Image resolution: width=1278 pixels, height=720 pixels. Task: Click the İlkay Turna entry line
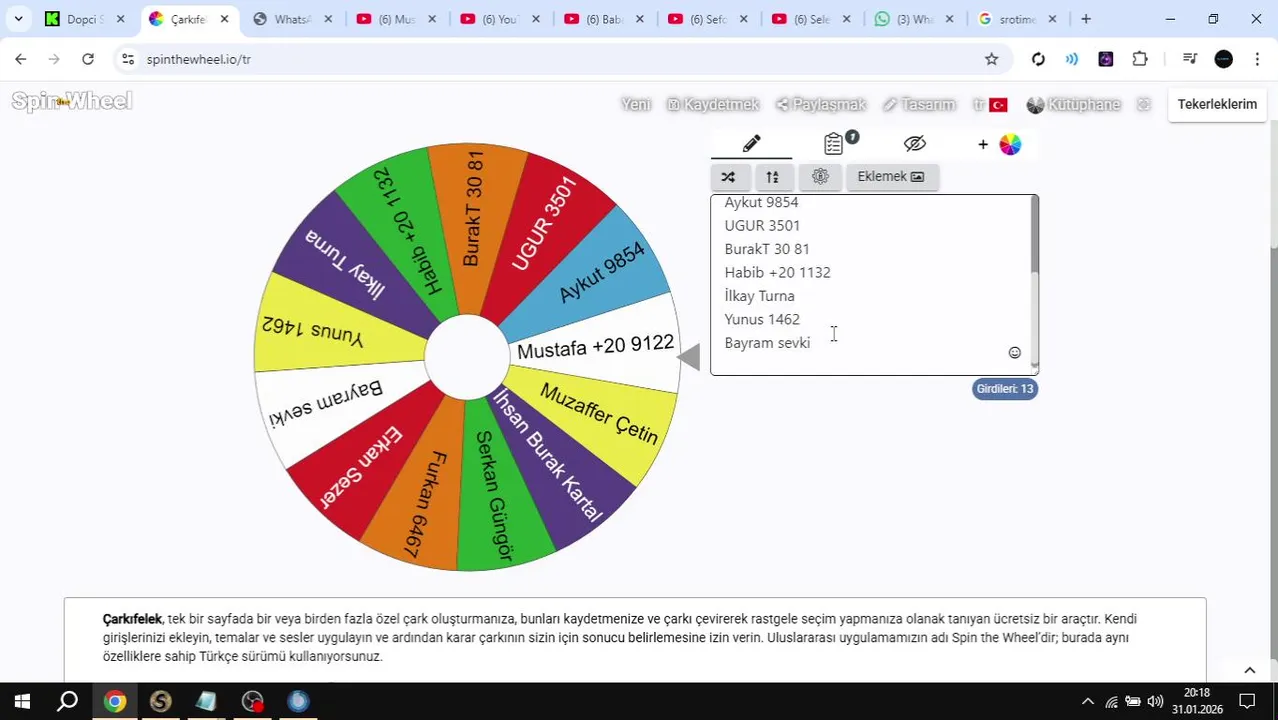click(x=759, y=296)
